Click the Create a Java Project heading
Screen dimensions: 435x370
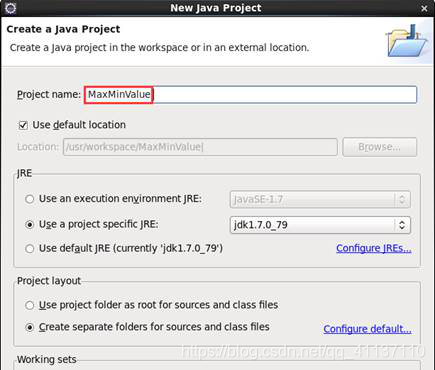pyautogui.click(x=63, y=29)
